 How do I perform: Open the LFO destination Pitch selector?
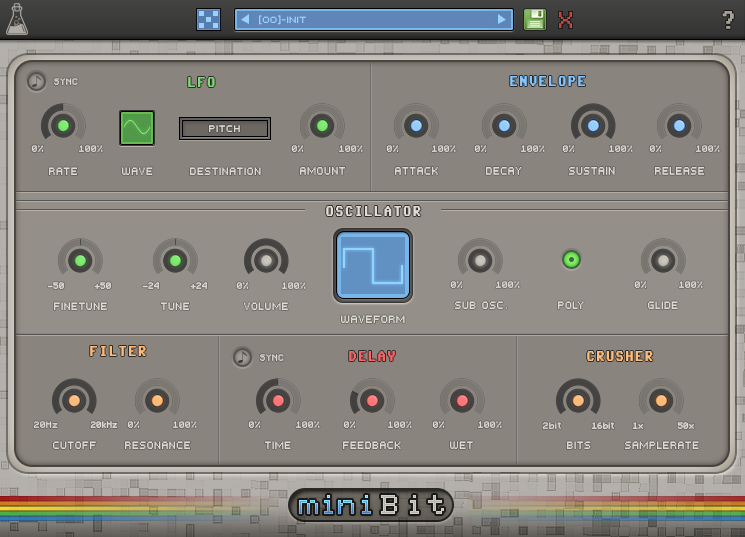coord(225,128)
